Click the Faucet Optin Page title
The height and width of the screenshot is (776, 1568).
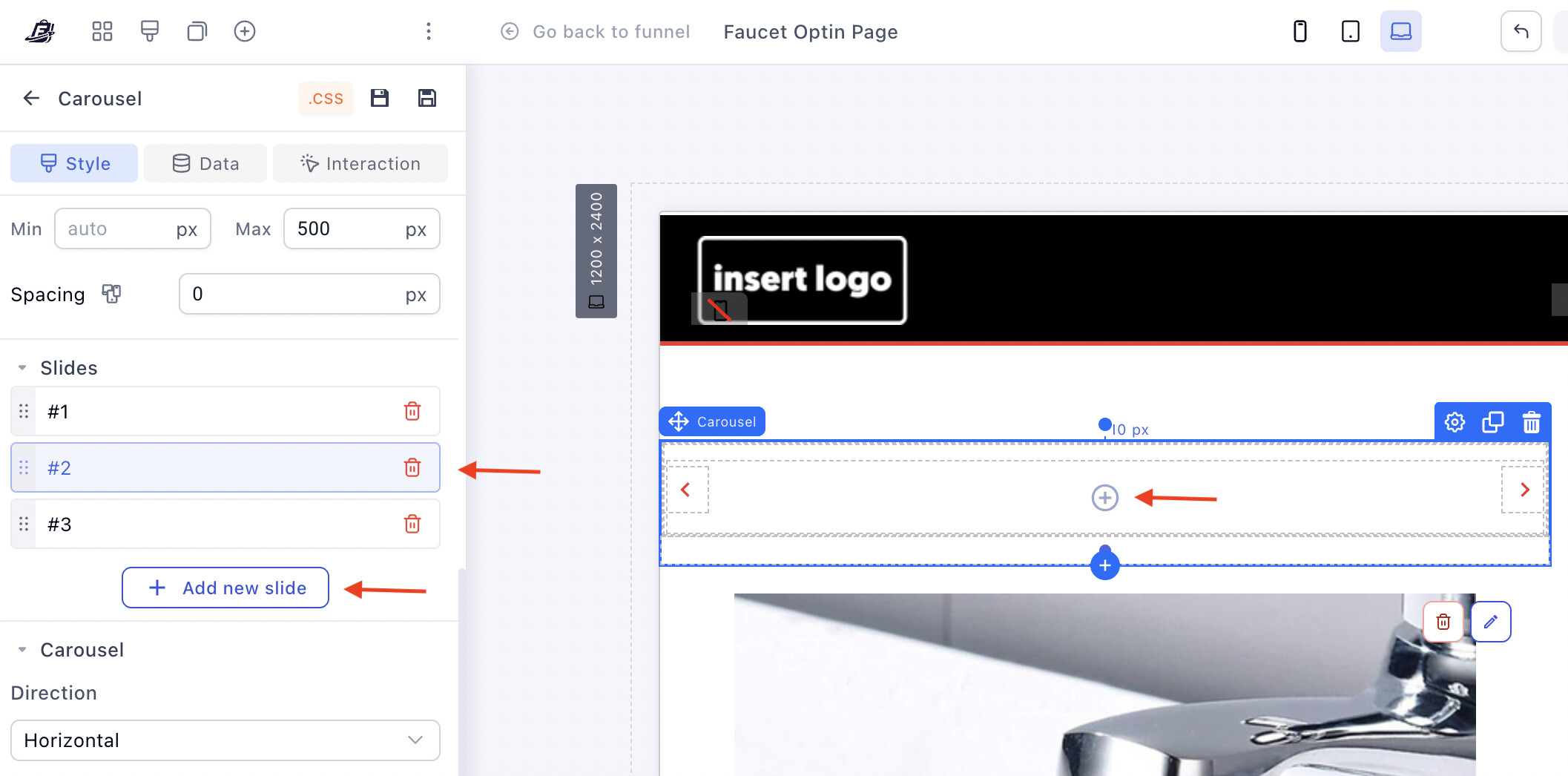click(811, 32)
